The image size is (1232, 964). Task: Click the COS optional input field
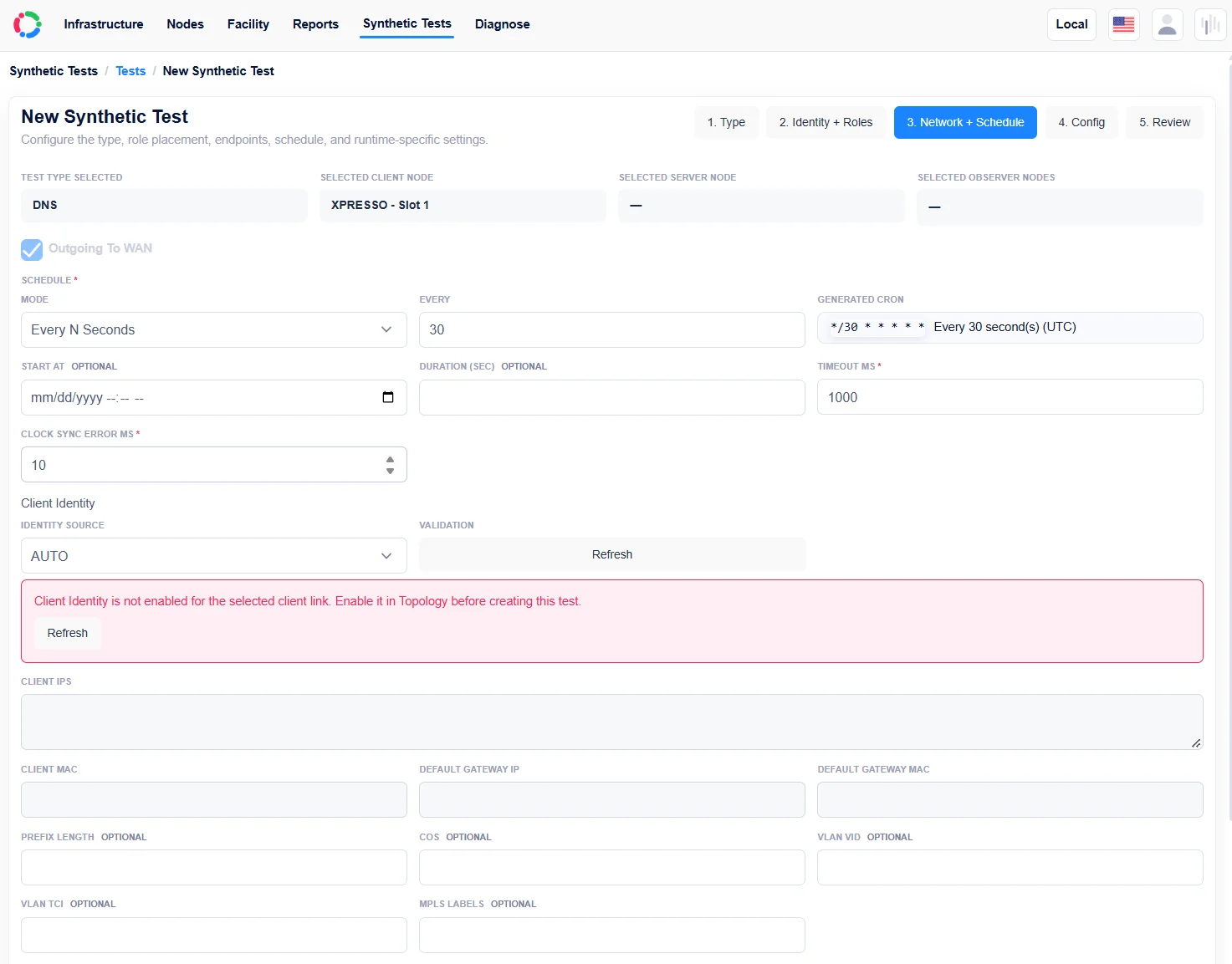612,867
